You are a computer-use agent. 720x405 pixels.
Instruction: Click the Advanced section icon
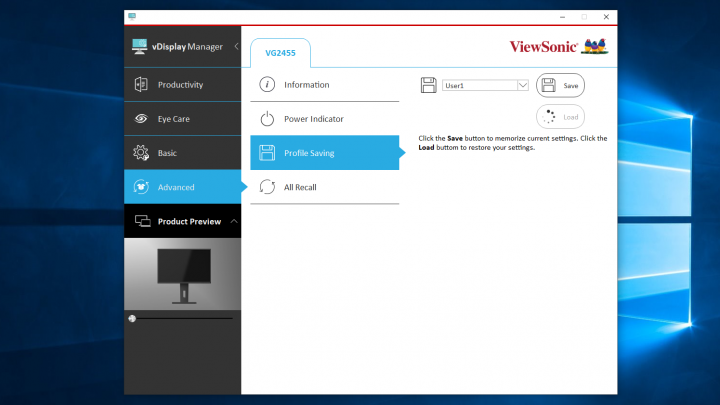(141, 187)
